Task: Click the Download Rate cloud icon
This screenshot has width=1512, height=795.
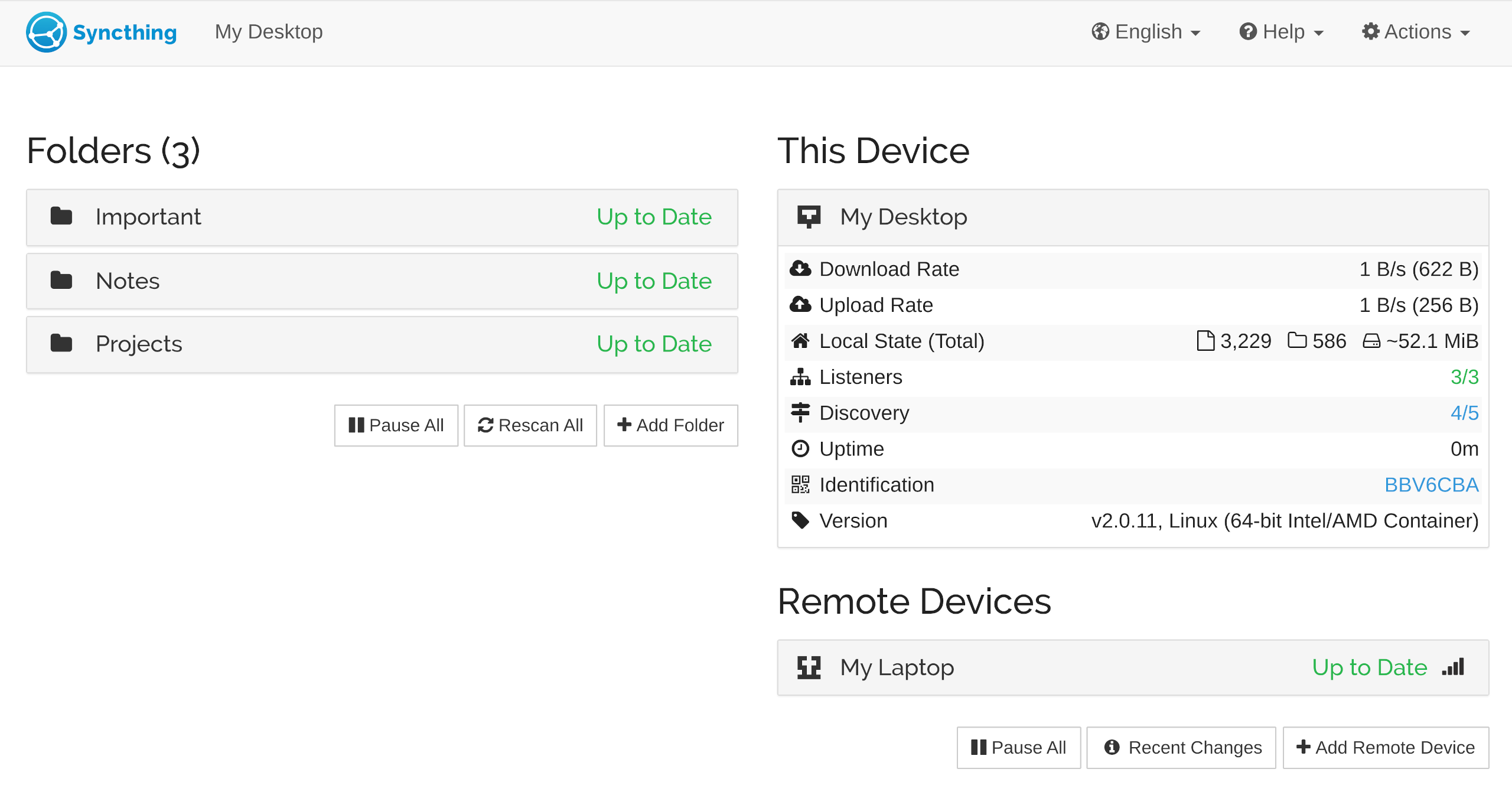Action: tap(800, 269)
